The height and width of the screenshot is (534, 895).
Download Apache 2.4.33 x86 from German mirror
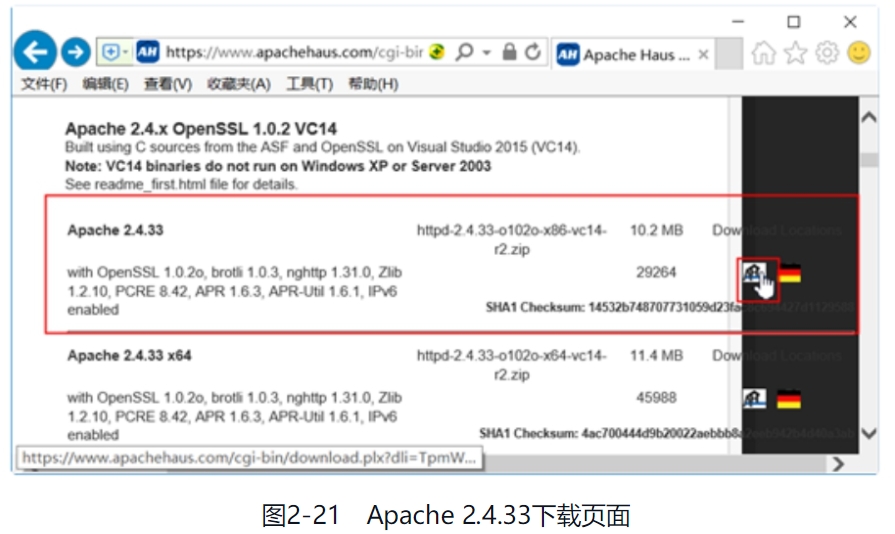click(x=790, y=273)
